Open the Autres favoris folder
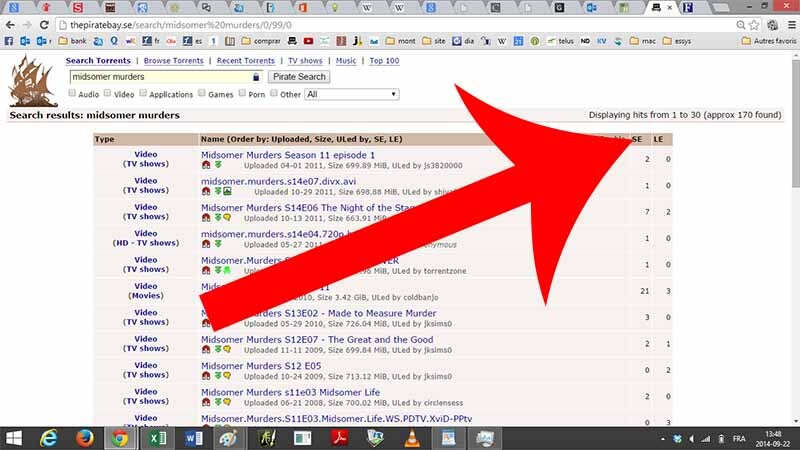The width and height of the screenshot is (800, 450). (769, 41)
